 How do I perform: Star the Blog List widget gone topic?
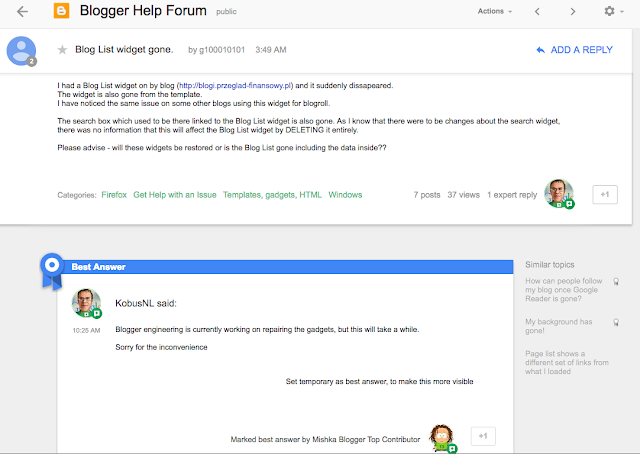pyautogui.click(x=62, y=50)
